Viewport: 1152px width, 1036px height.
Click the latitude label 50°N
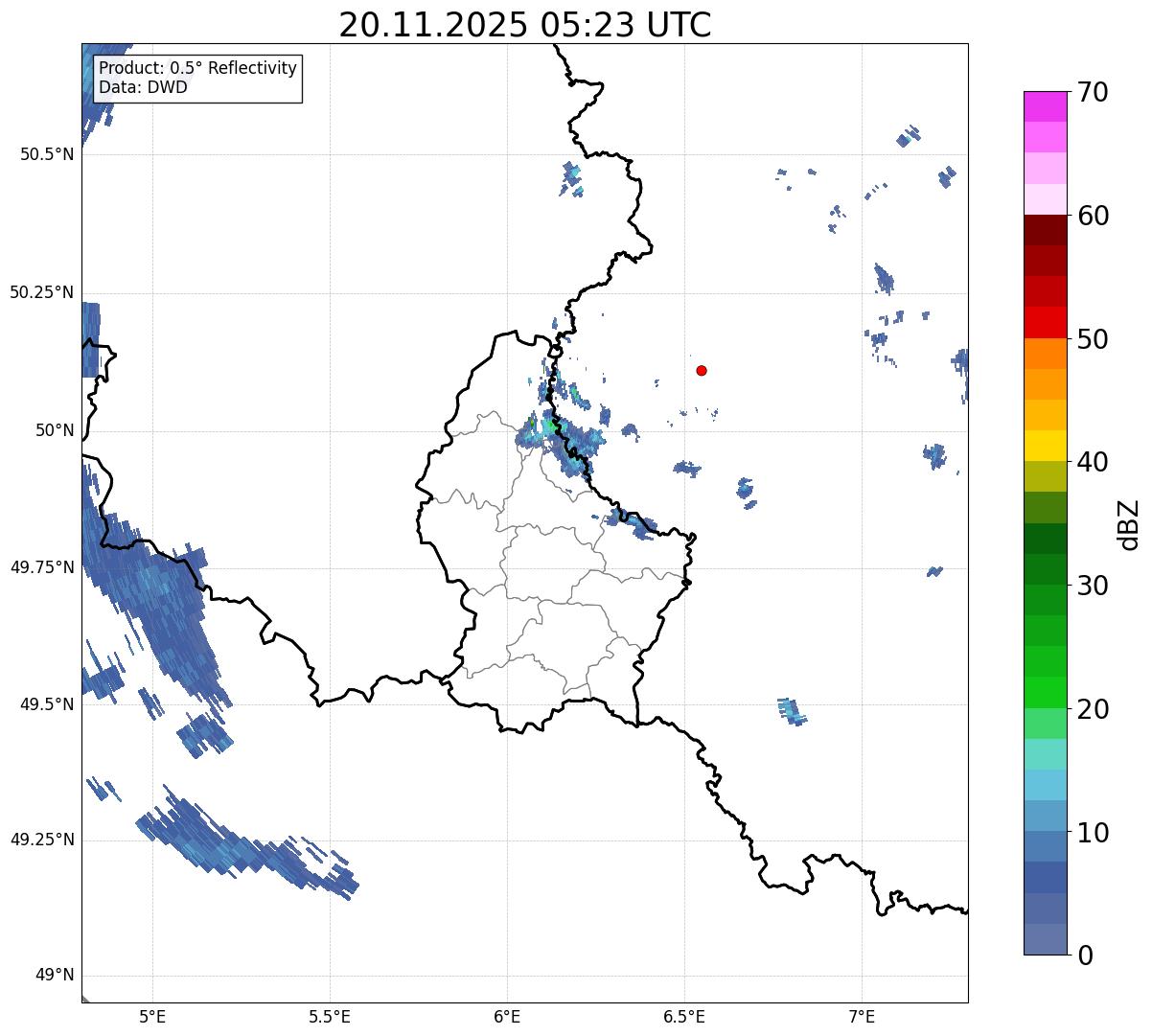55,430
